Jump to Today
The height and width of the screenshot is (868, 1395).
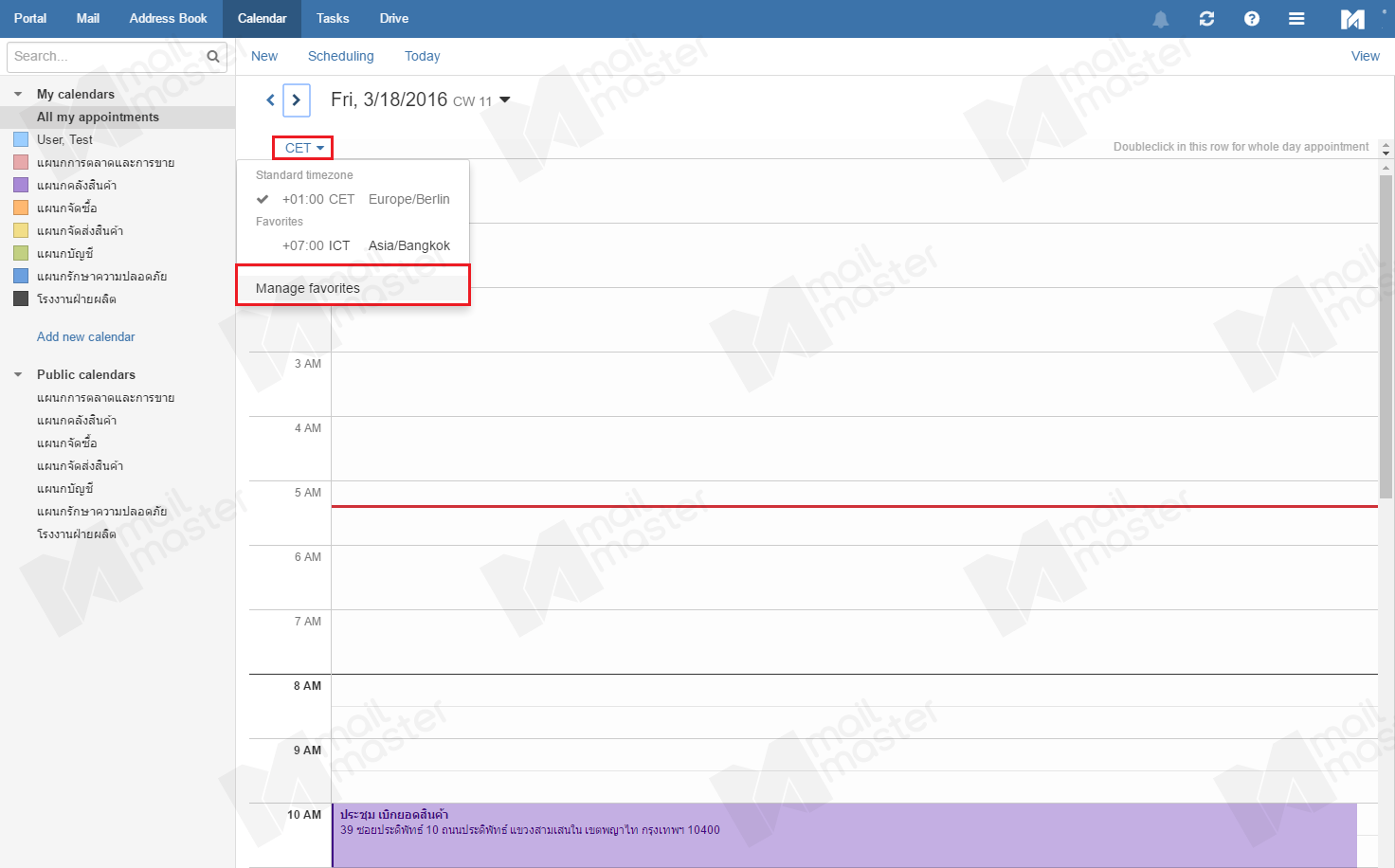click(x=422, y=56)
